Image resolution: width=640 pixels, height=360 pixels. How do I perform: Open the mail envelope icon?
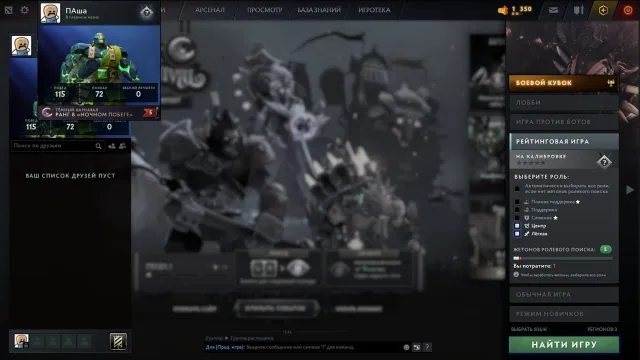click(553, 10)
